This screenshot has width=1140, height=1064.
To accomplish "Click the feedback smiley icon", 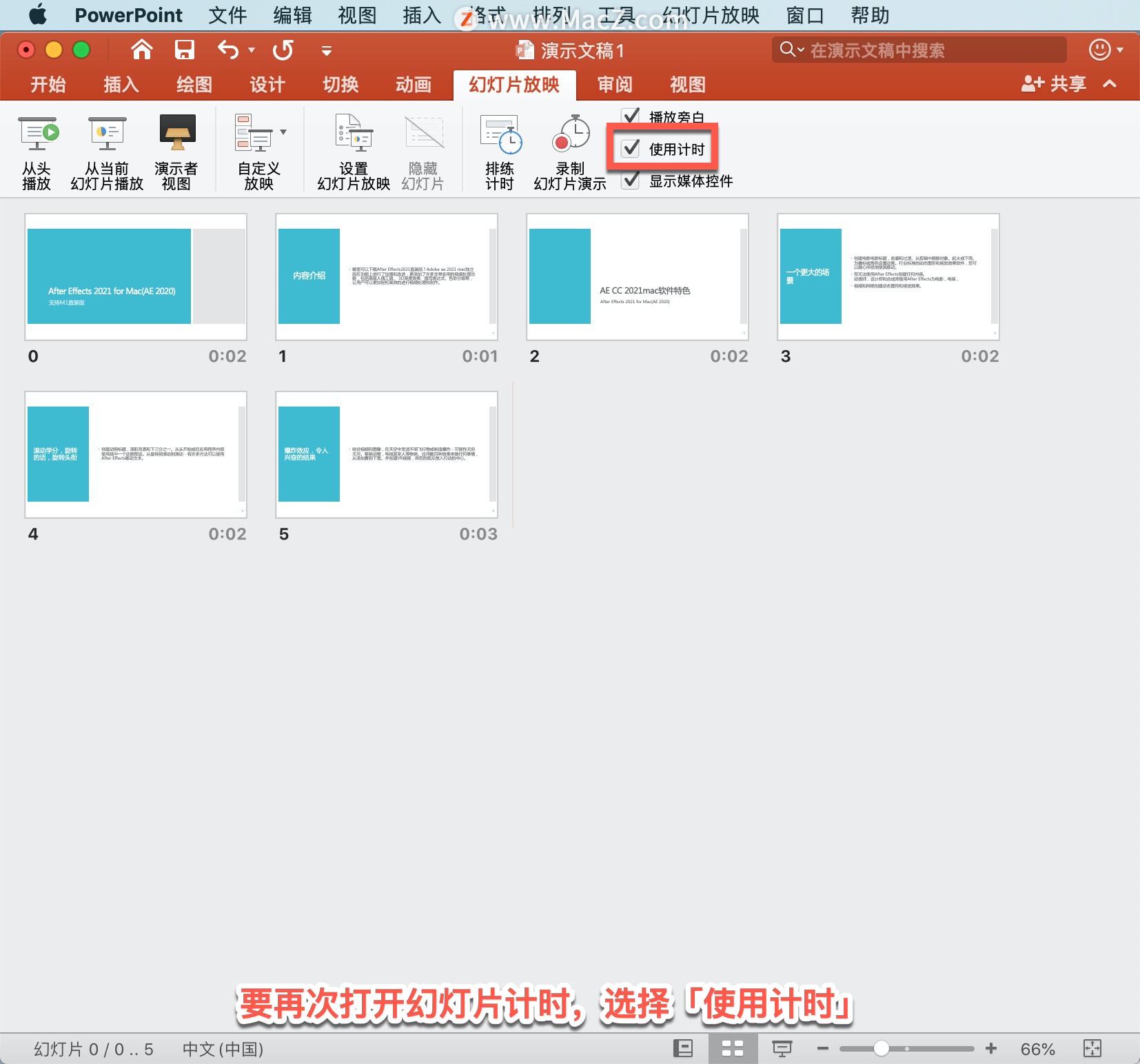I will click(x=1099, y=50).
